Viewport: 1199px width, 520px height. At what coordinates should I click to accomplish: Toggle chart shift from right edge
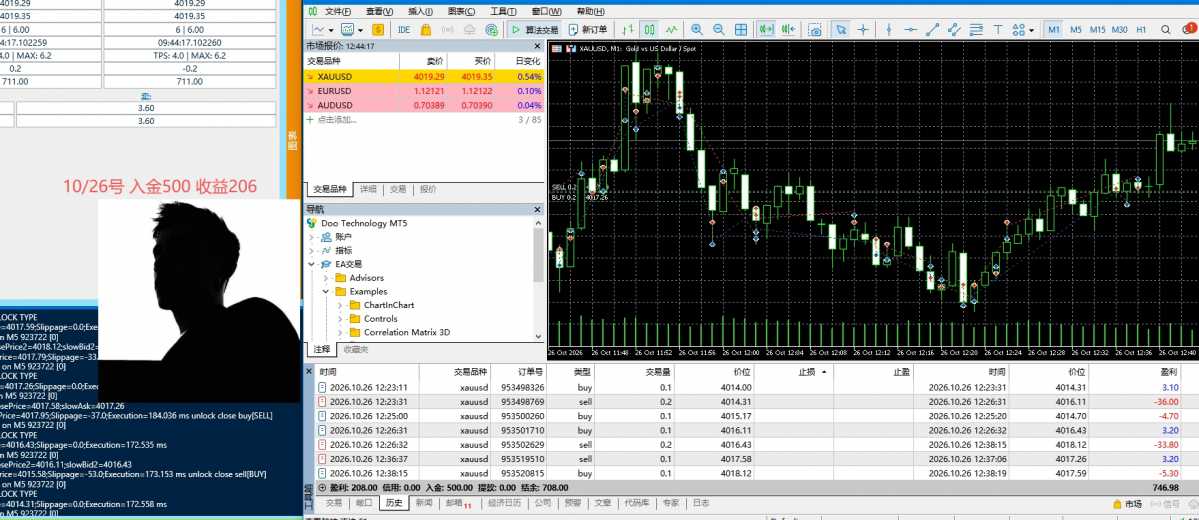click(788, 29)
